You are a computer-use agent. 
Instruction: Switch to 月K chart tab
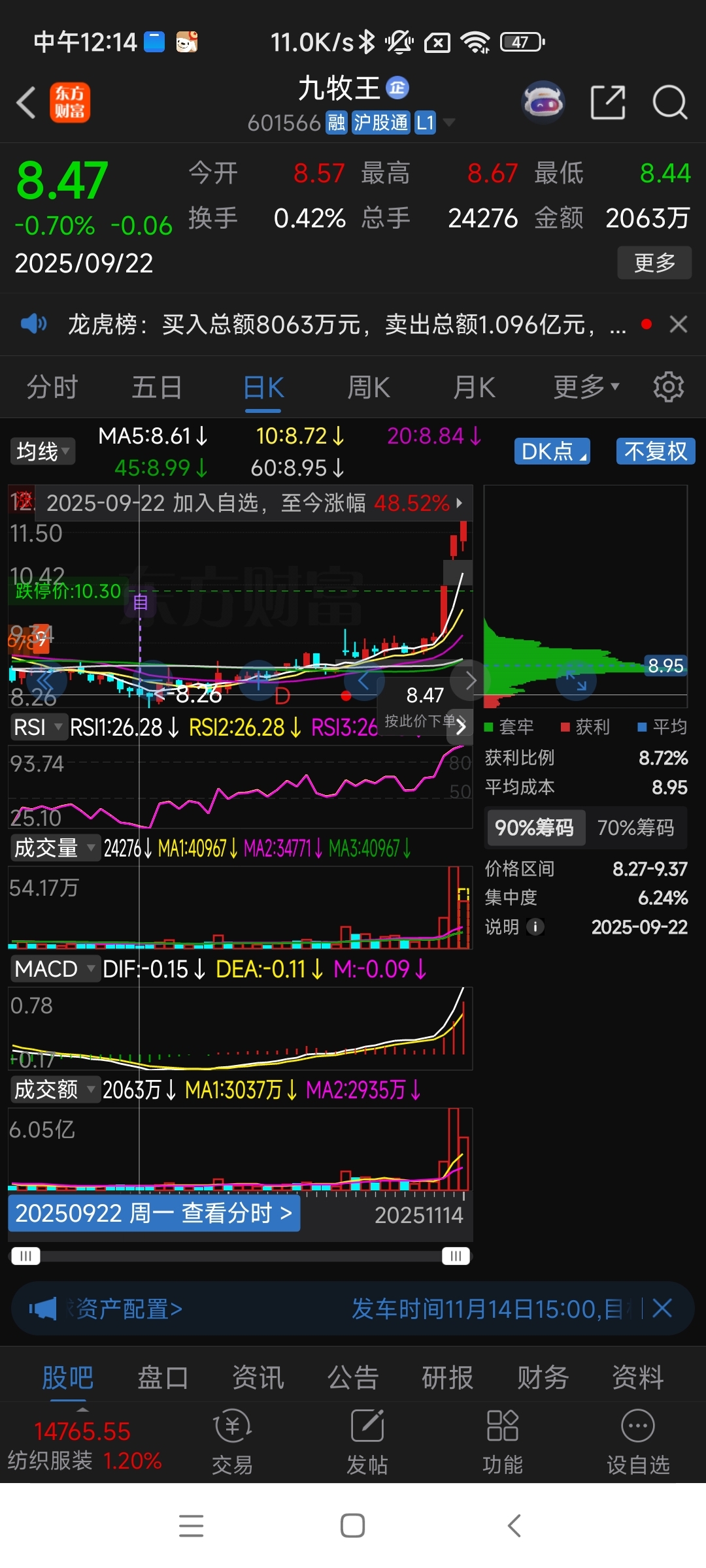point(475,387)
